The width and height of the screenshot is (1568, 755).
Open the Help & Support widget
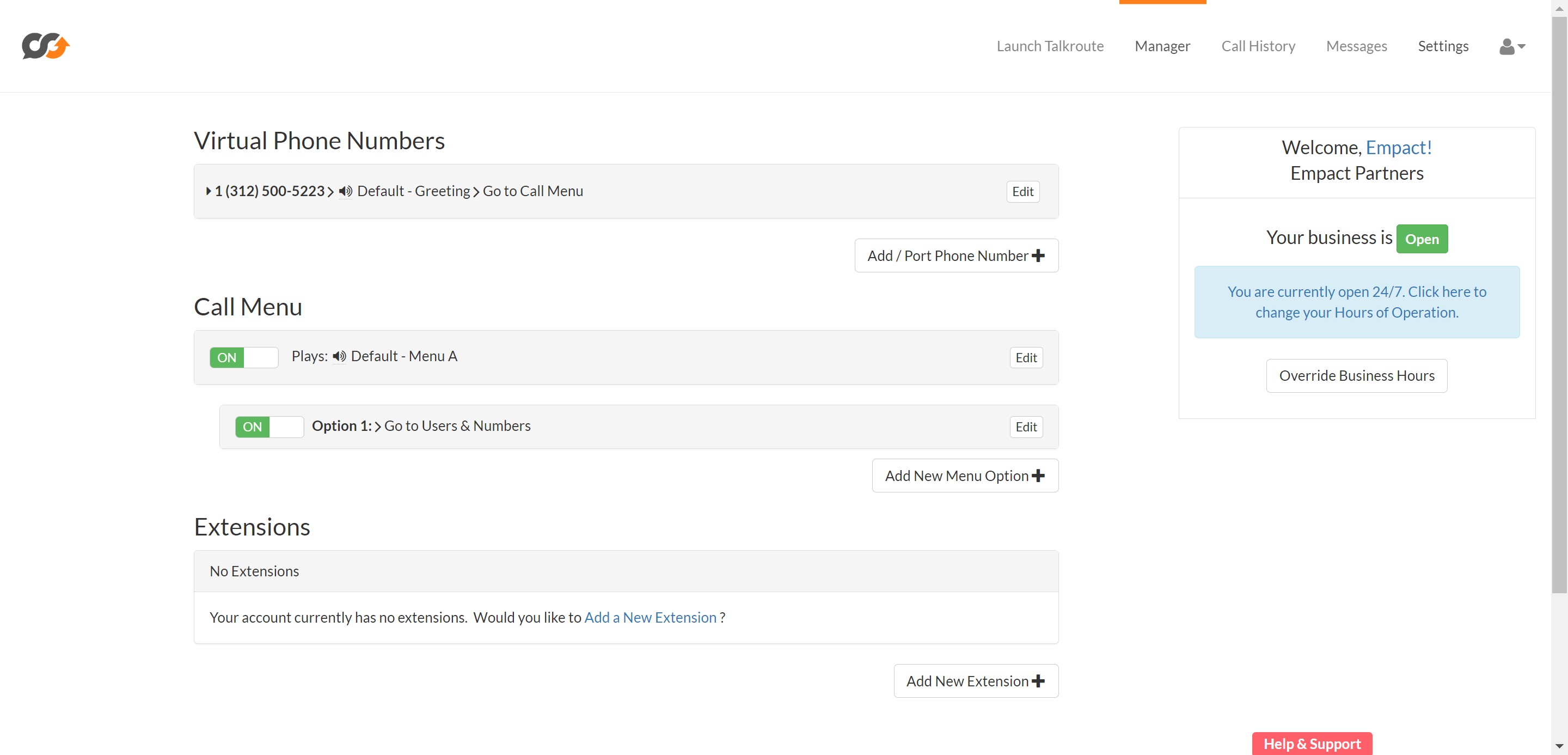pos(1311,744)
